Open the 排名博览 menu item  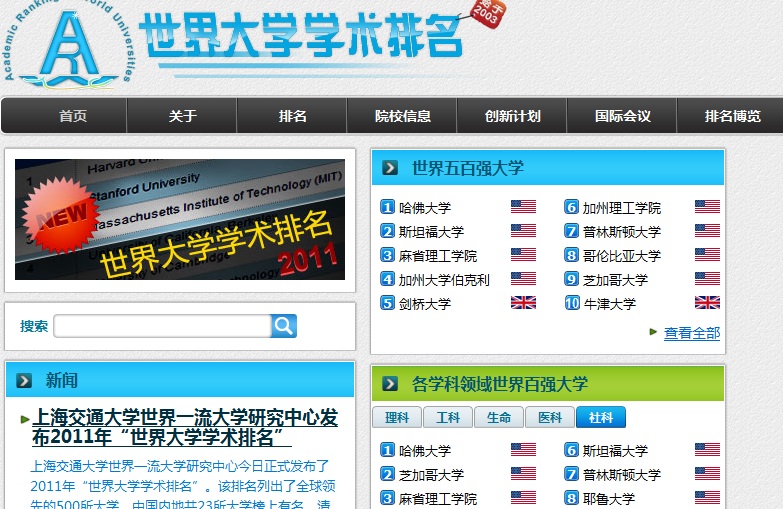732,116
